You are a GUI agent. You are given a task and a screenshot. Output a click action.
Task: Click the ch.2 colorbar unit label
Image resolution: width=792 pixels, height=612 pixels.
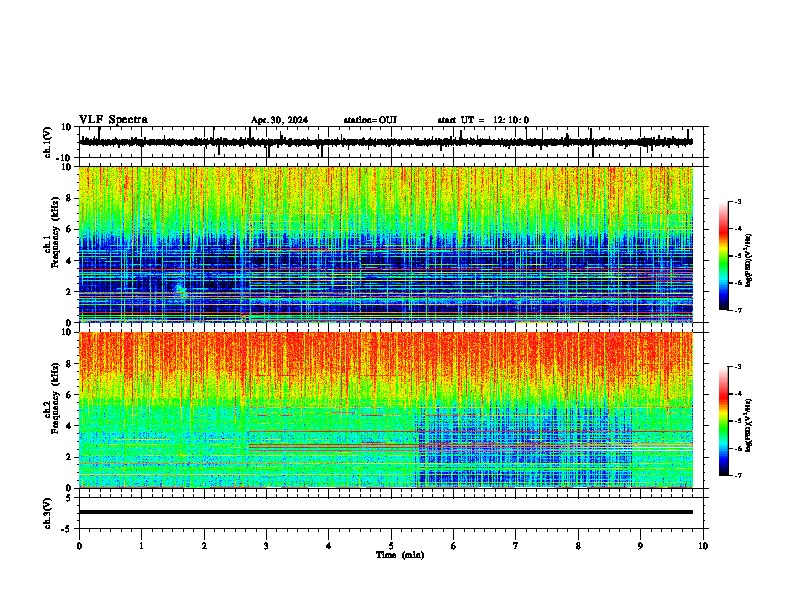coord(748,425)
